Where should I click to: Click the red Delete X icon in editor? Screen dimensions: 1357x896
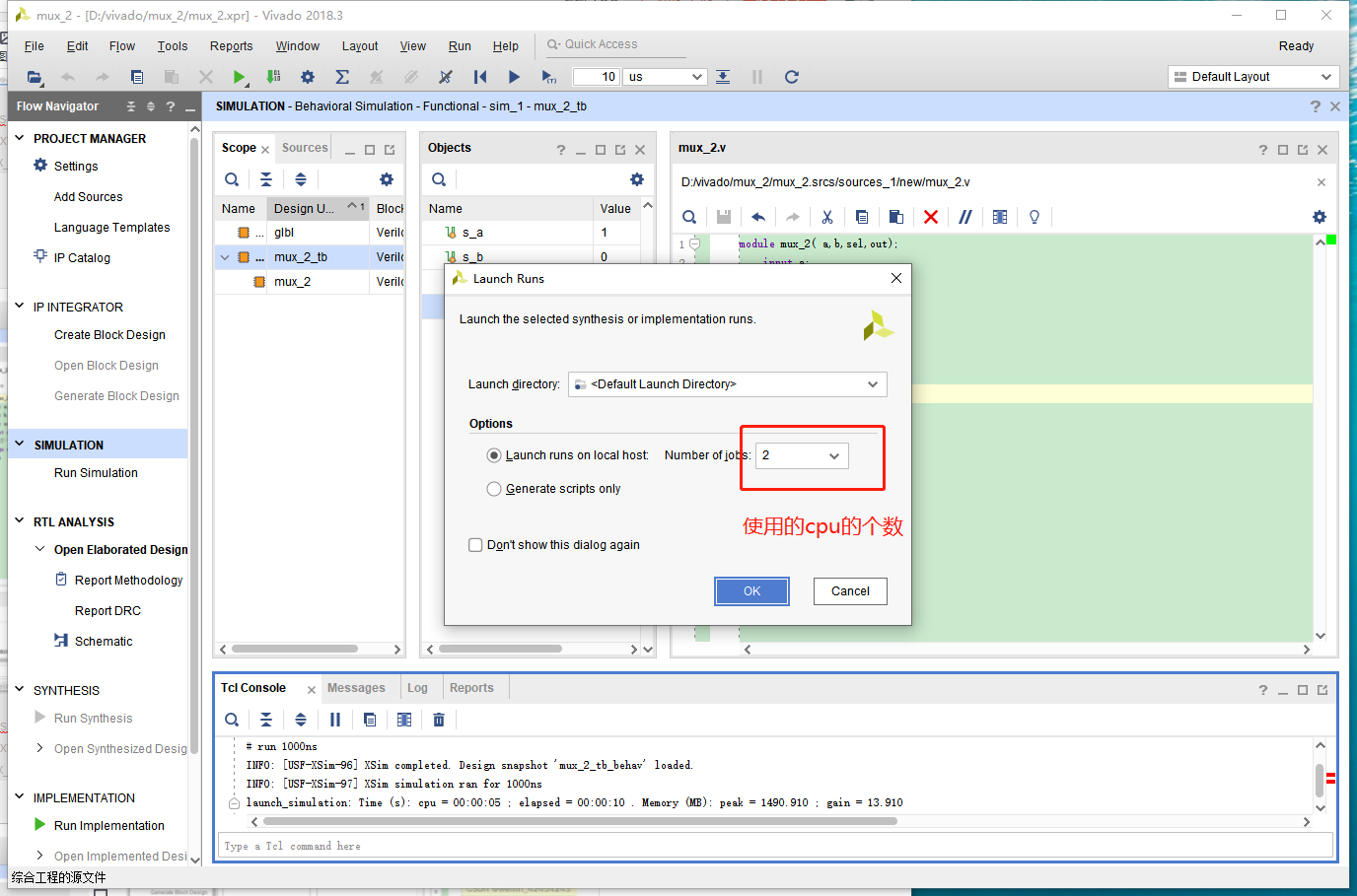pyautogui.click(x=931, y=217)
